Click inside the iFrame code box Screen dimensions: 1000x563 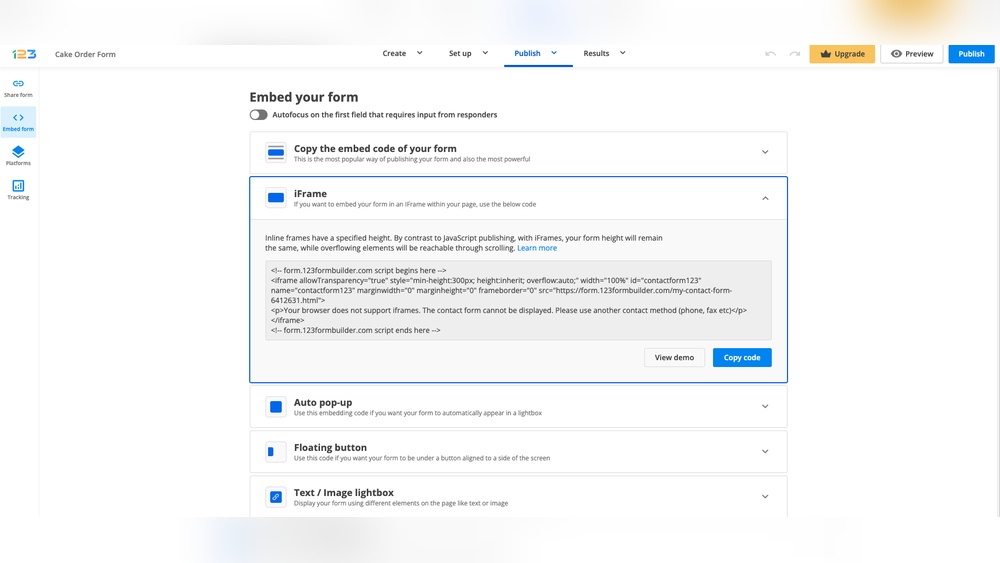518,300
